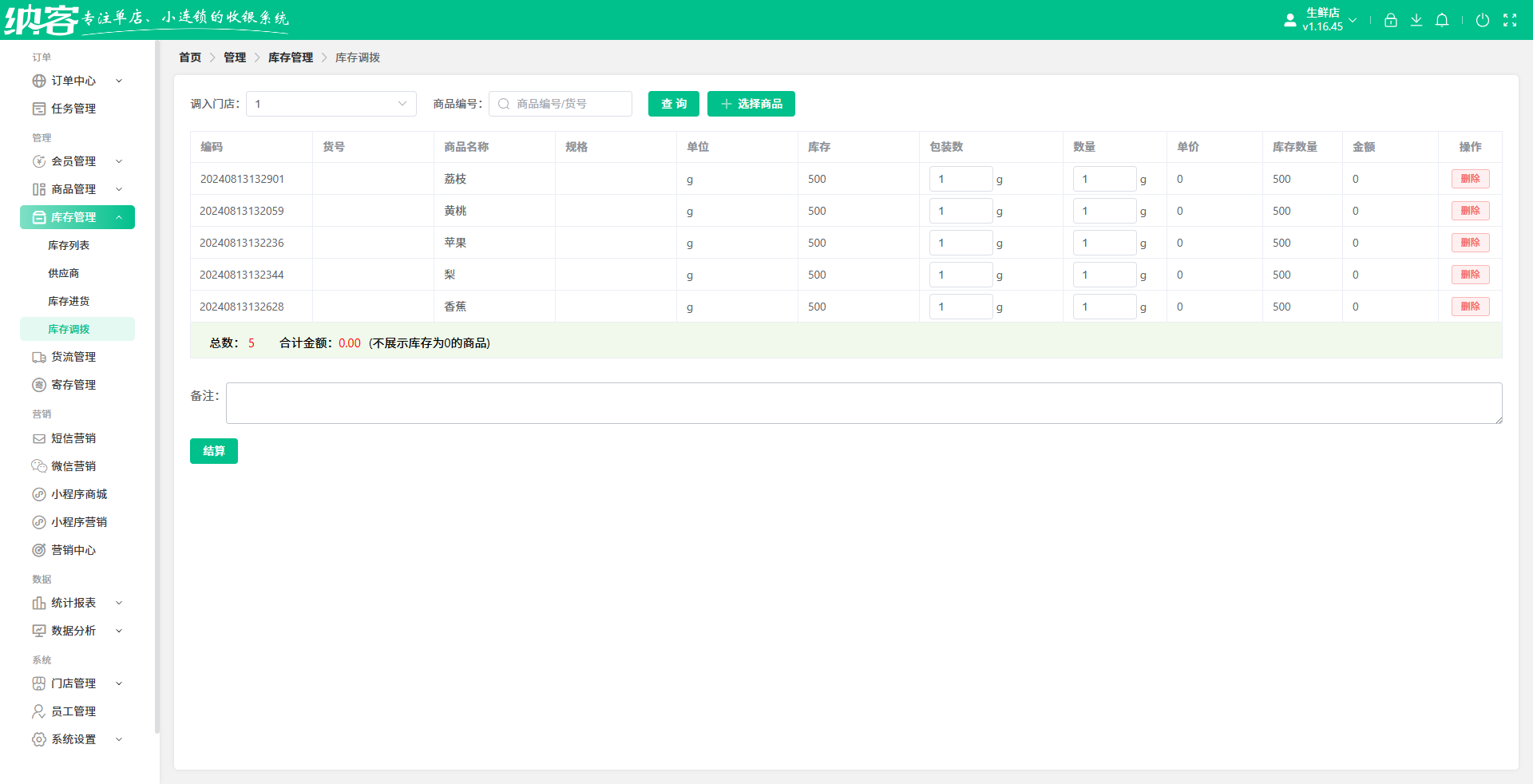Delete the 梨 row
The height and width of the screenshot is (784, 1533).
click(x=1471, y=275)
